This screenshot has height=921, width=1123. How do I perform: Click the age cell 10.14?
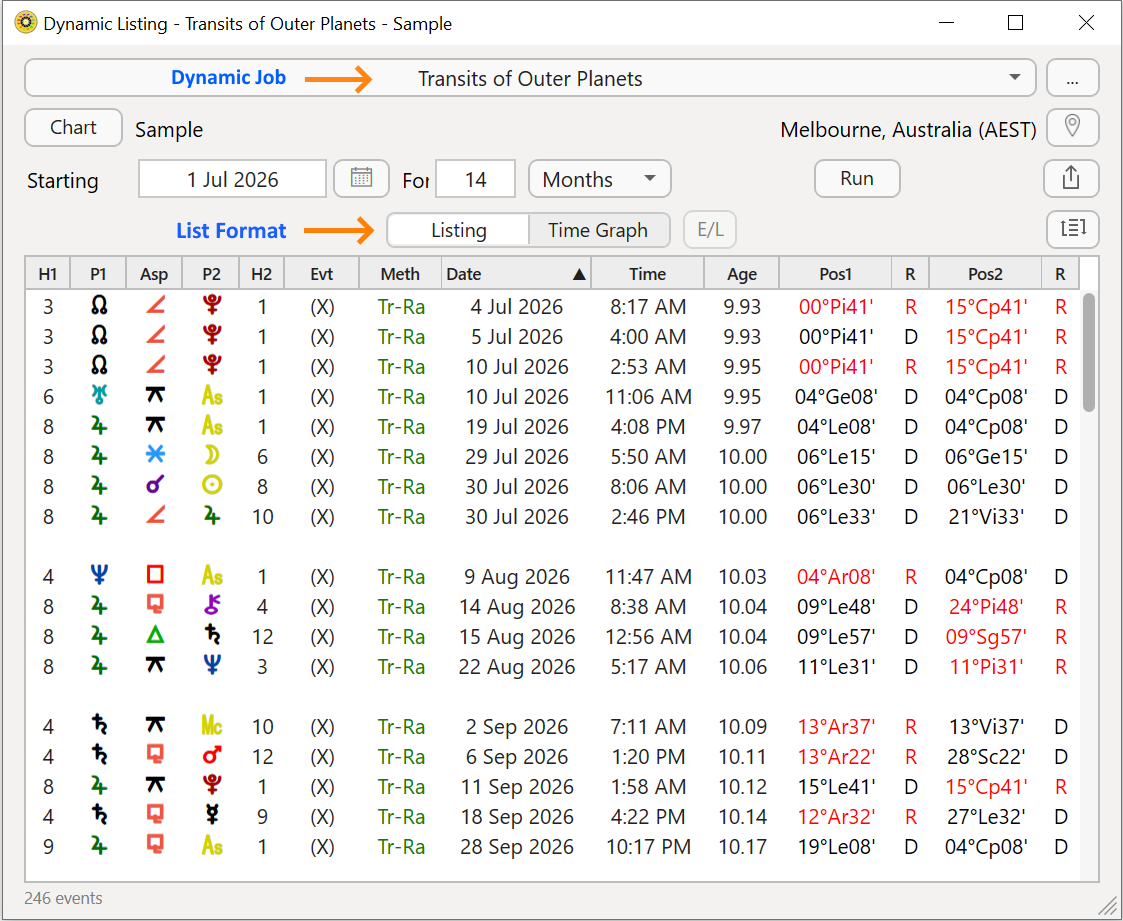[743, 816]
